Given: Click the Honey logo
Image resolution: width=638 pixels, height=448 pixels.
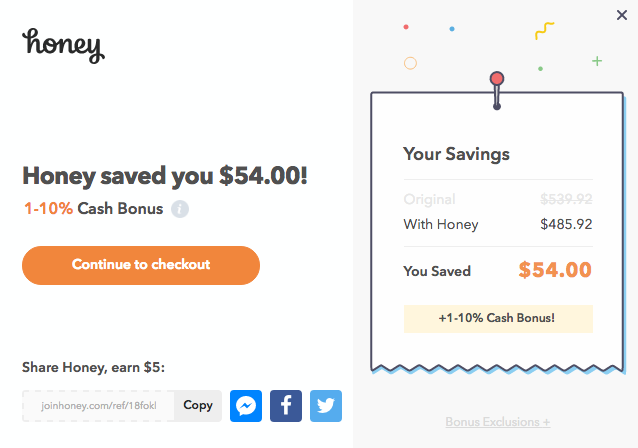Looking at the screenshot, I should (x=63, y=46).
